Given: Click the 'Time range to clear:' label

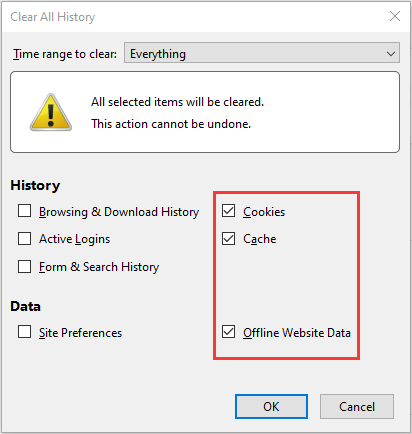Looking at the screenshot, I should (65, 54).
